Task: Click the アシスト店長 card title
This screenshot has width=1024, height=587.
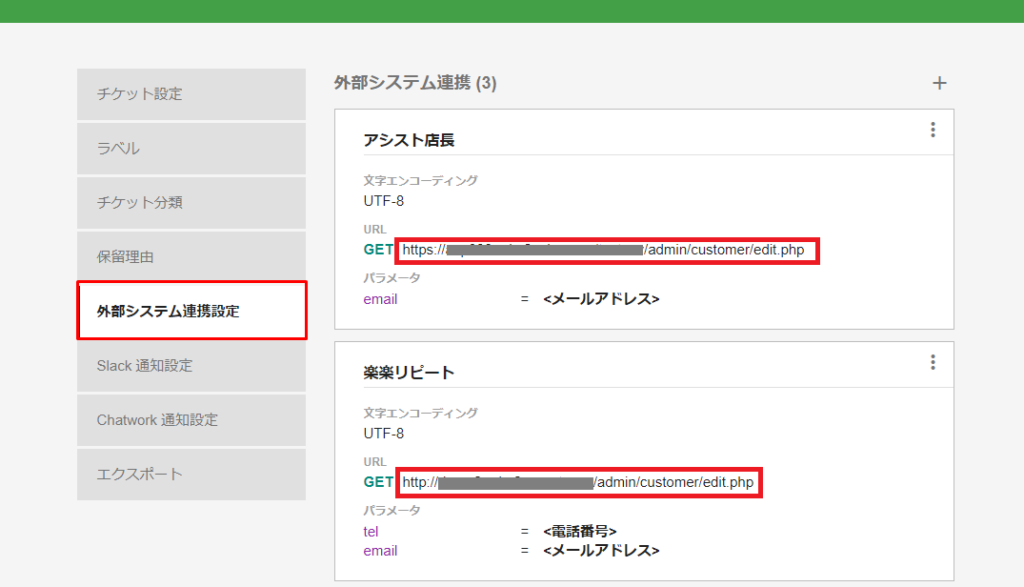Action: click(x=409, y=140)
